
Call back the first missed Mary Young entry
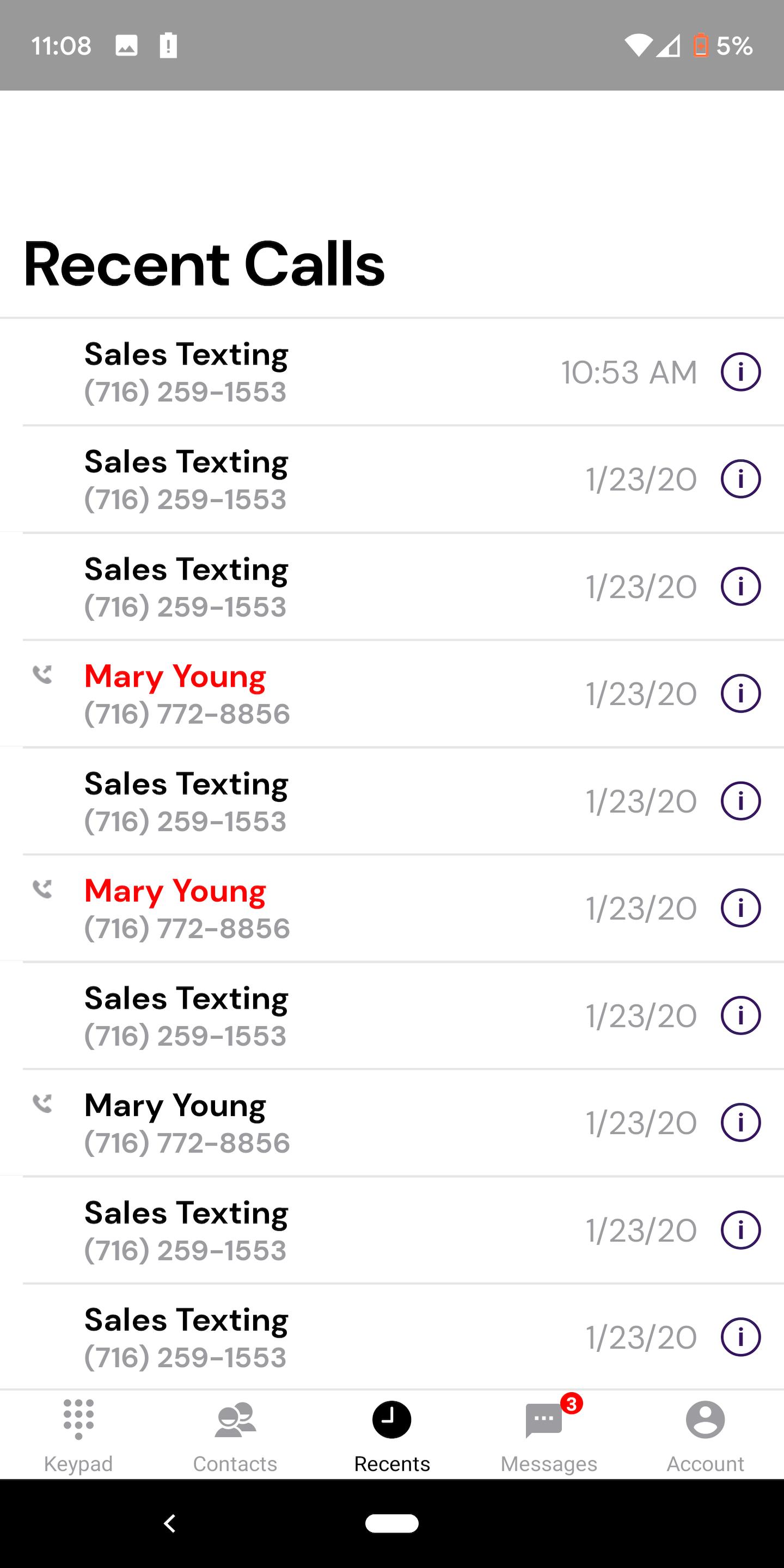coord(392,694)
